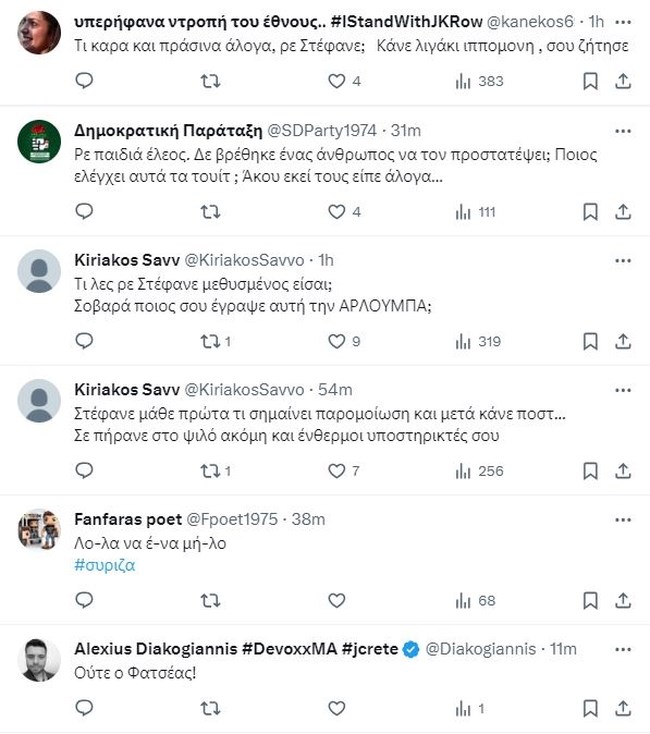Screen dimensions: 650x734
Task: Open Alexius Diakogiannis profile picture
Action: pyautogui.click(x=39, y=659)
